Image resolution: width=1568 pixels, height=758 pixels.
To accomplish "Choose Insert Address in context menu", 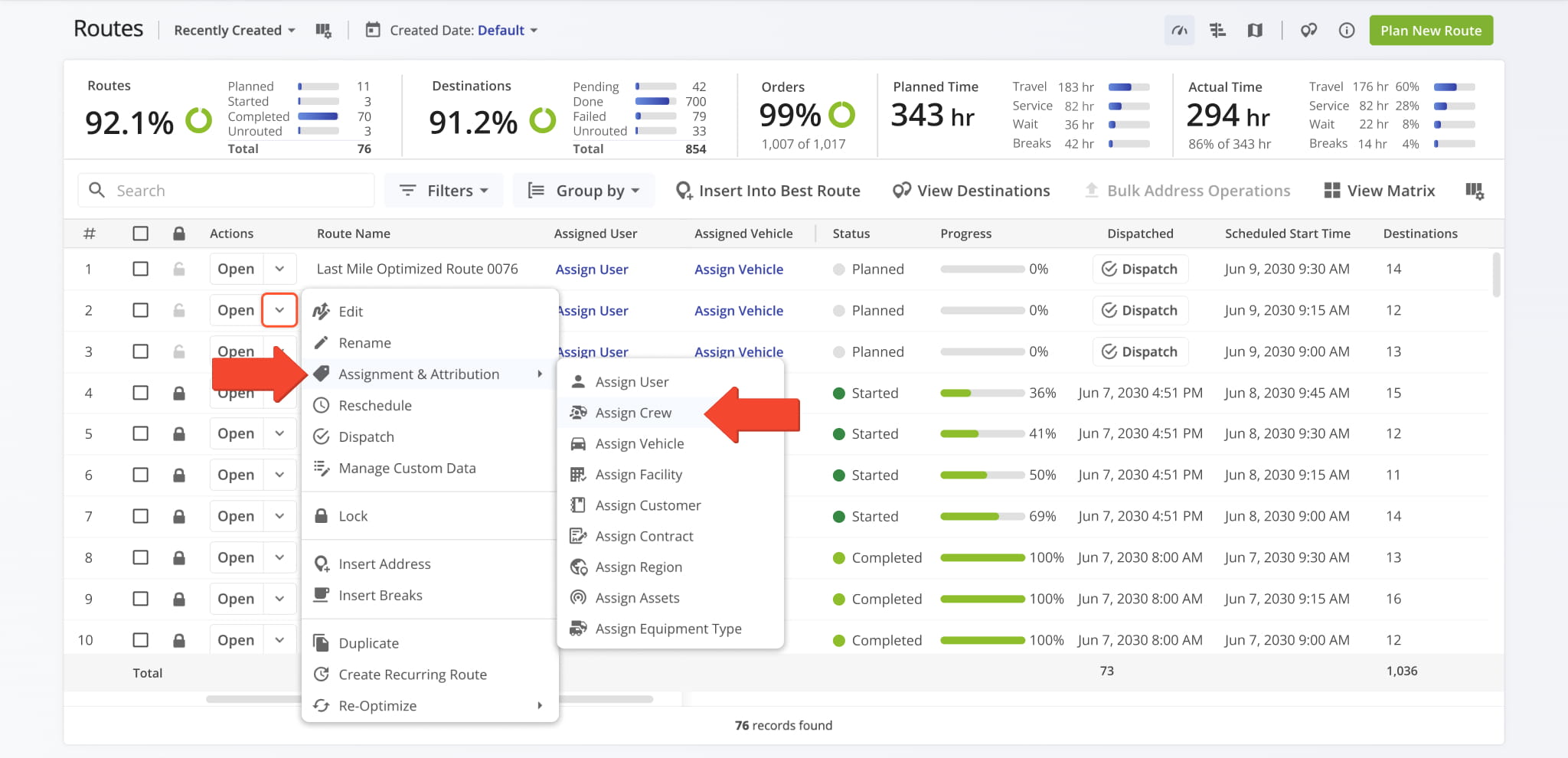I will [x=430, y=564].
